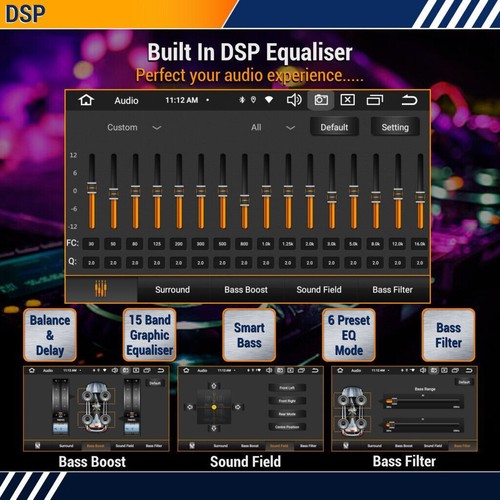Check the Bluetooth status icon
Image resolution: width=500 pixels, height=500 pixels.
point(242,100)
